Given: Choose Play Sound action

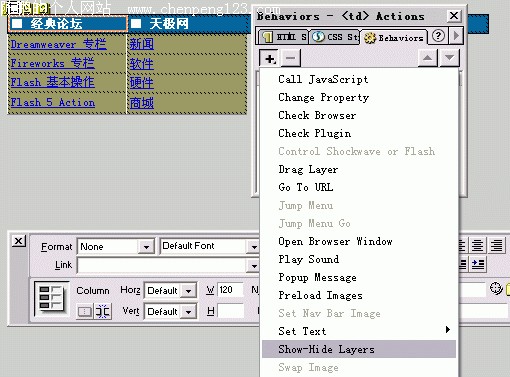Looking at the screenshot, I should pos(359,259).
